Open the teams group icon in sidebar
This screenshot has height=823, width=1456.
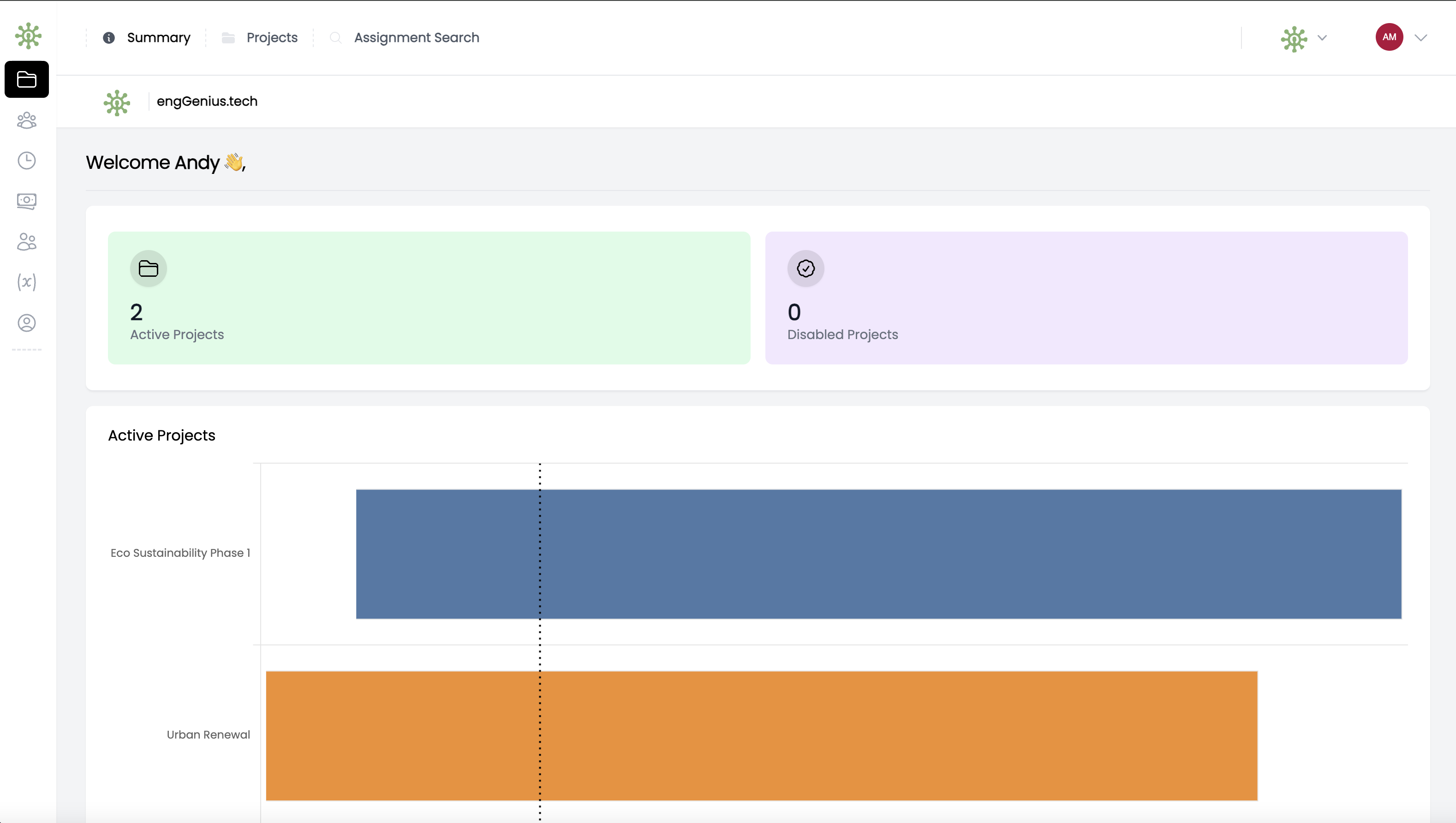(x=27, y=120)
